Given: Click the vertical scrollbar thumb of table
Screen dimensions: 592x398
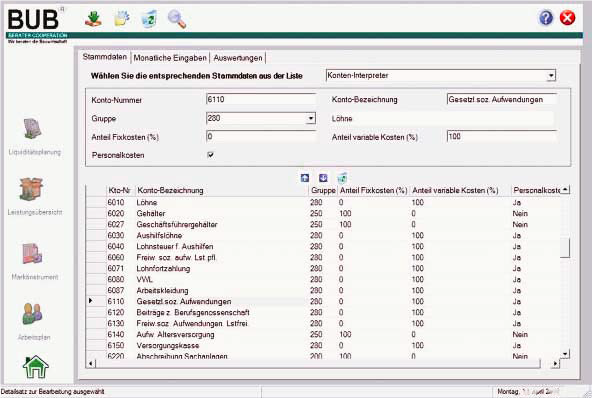Looking at the screenshot, I should pos(565,248).
